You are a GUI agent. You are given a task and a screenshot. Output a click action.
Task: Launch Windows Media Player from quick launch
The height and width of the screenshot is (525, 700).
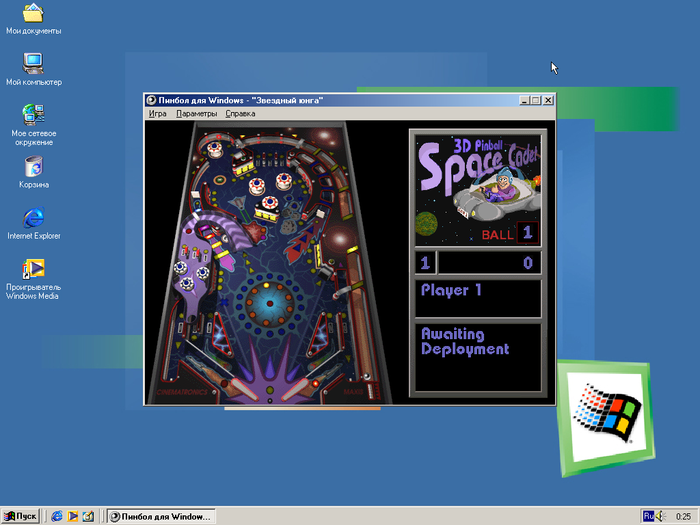[72, 517]
